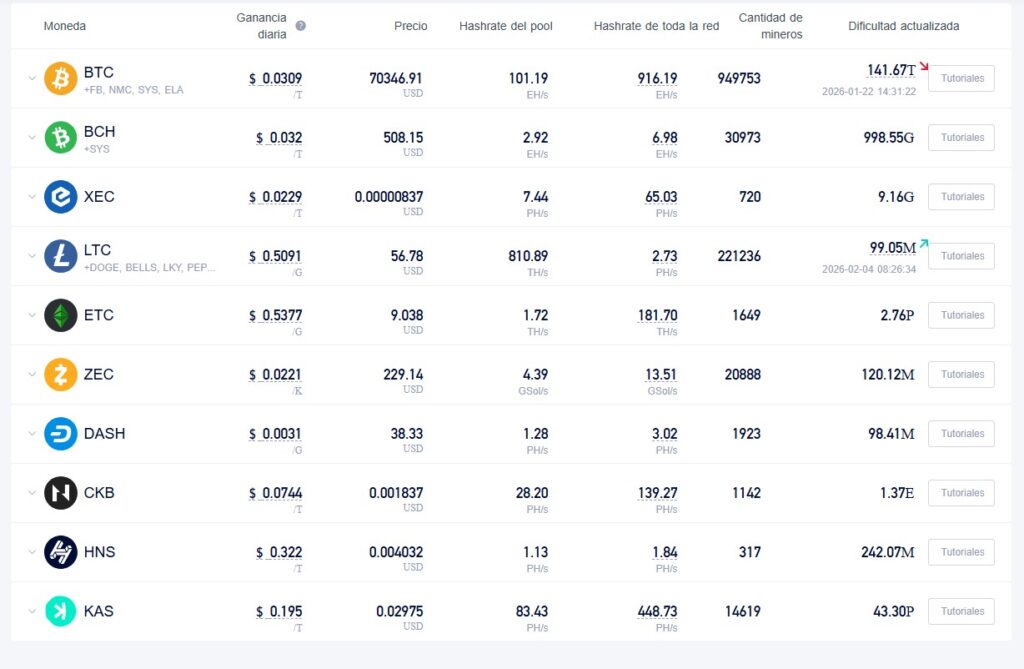Click the Nervos CKB coin logo

[60, 492]
